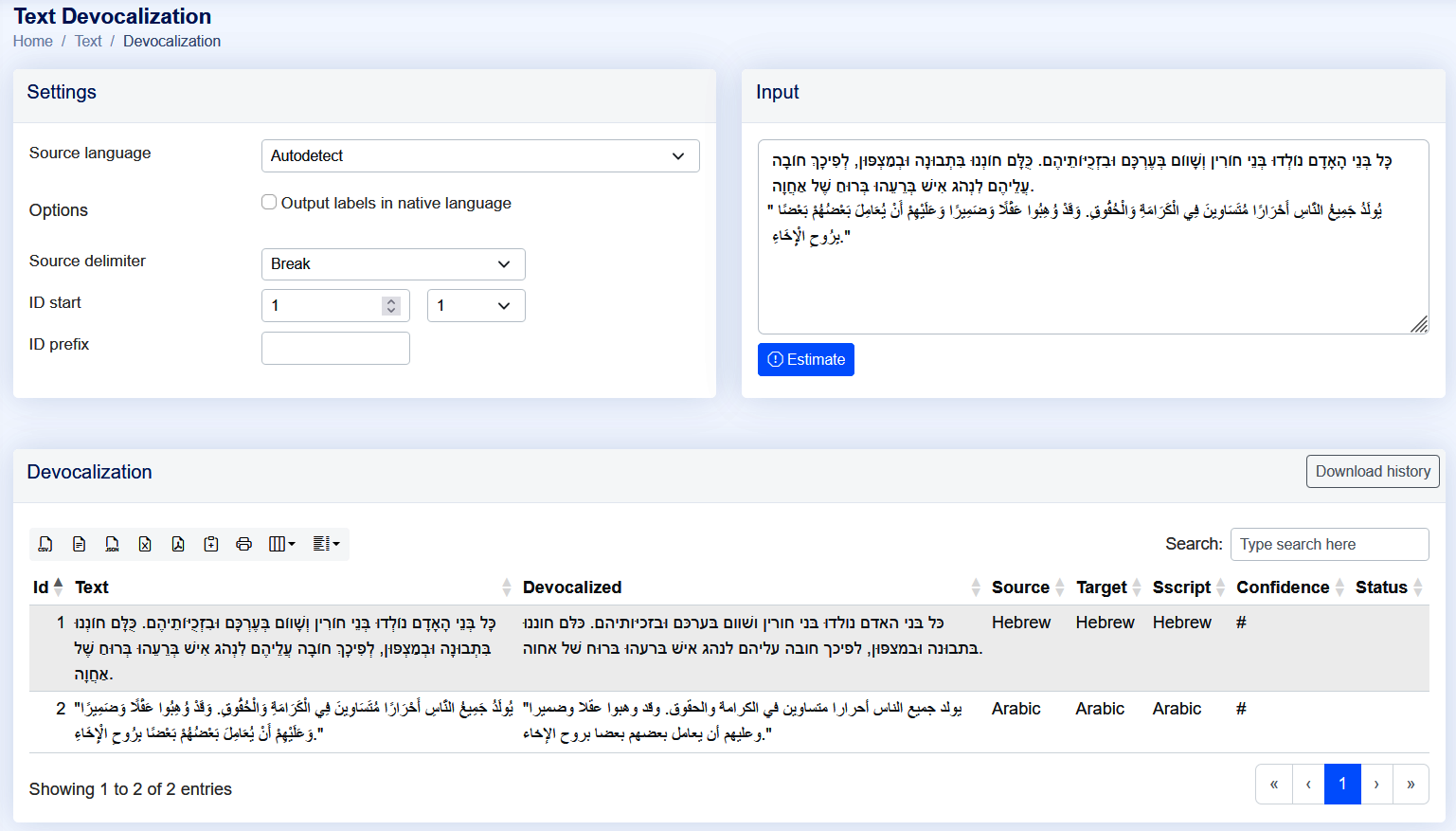The image size is (1456, 831).
Task: Sort table by Id column
Action: click(x=48, y=587)
